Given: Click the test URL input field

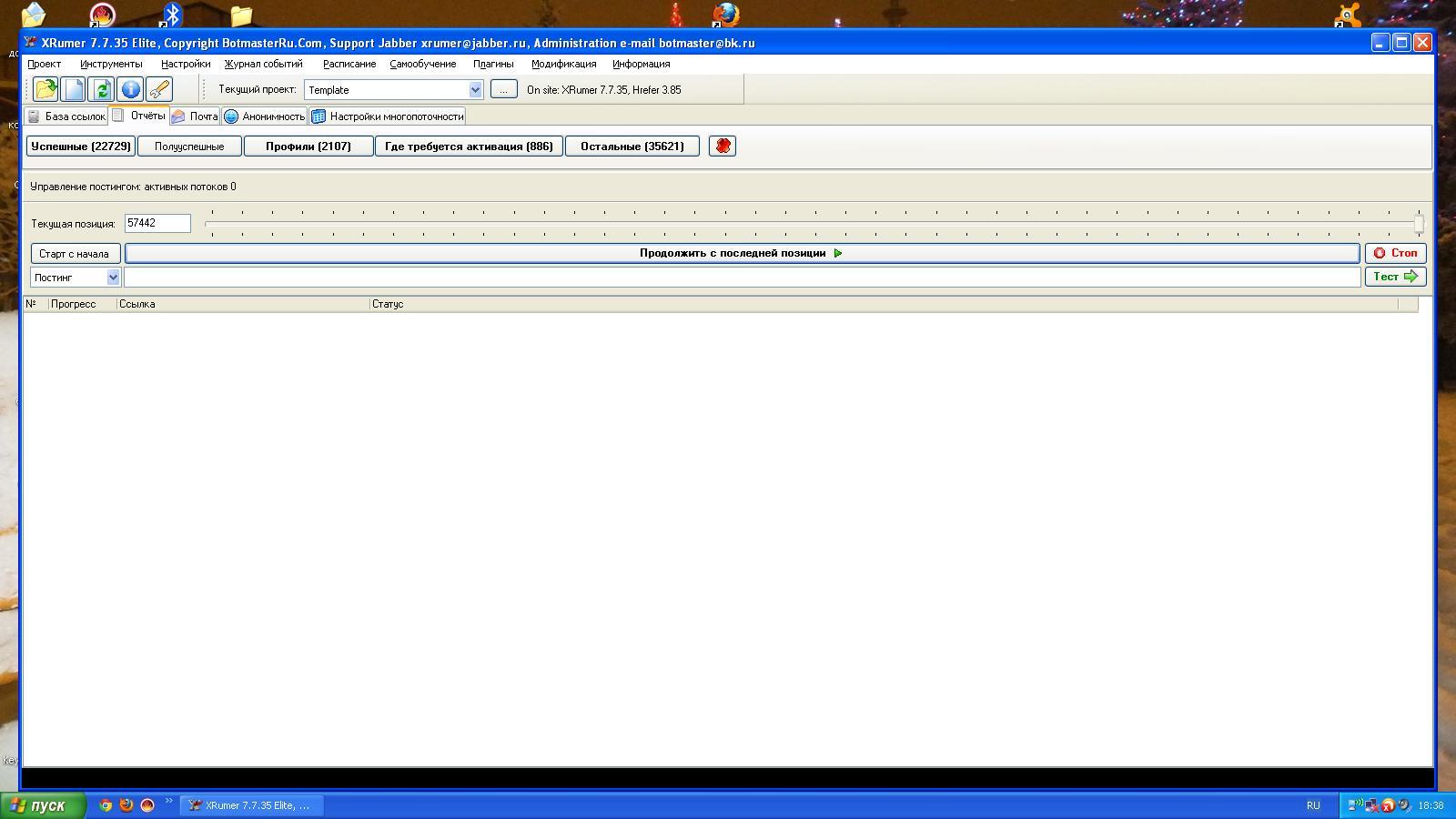Looking at the screenshot, I should pos(742,277).
